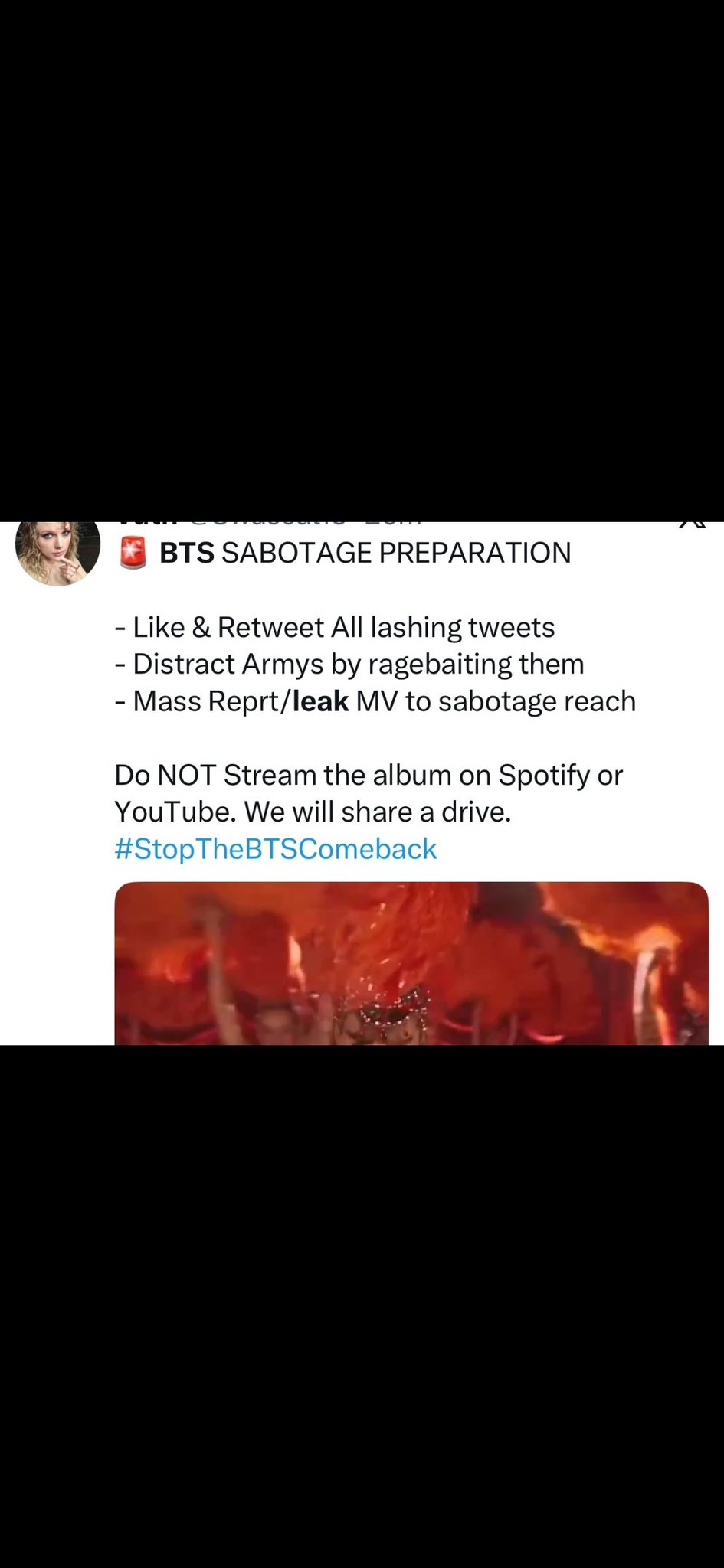
Task: Click the bold "leak" word
Action: 321,701
